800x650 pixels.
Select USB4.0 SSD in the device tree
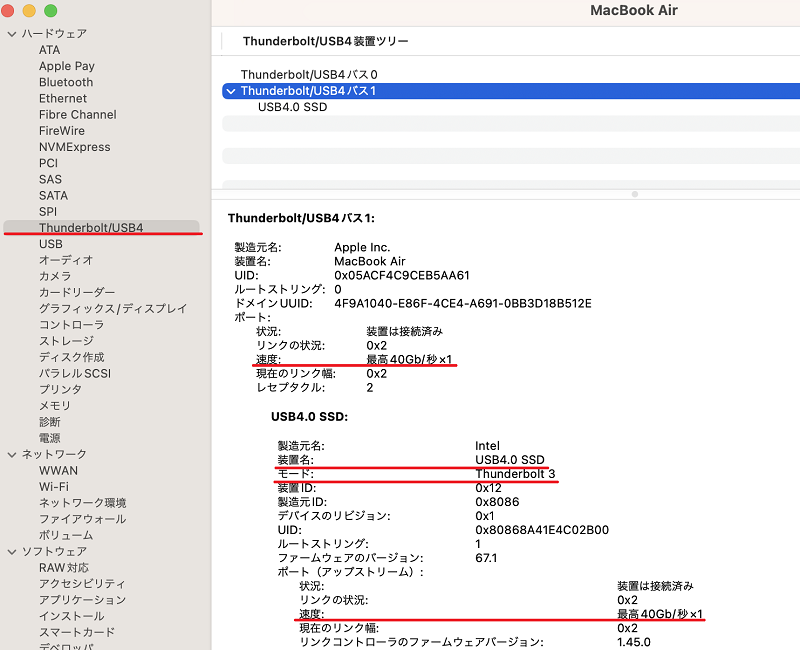[x=292, y=107]
